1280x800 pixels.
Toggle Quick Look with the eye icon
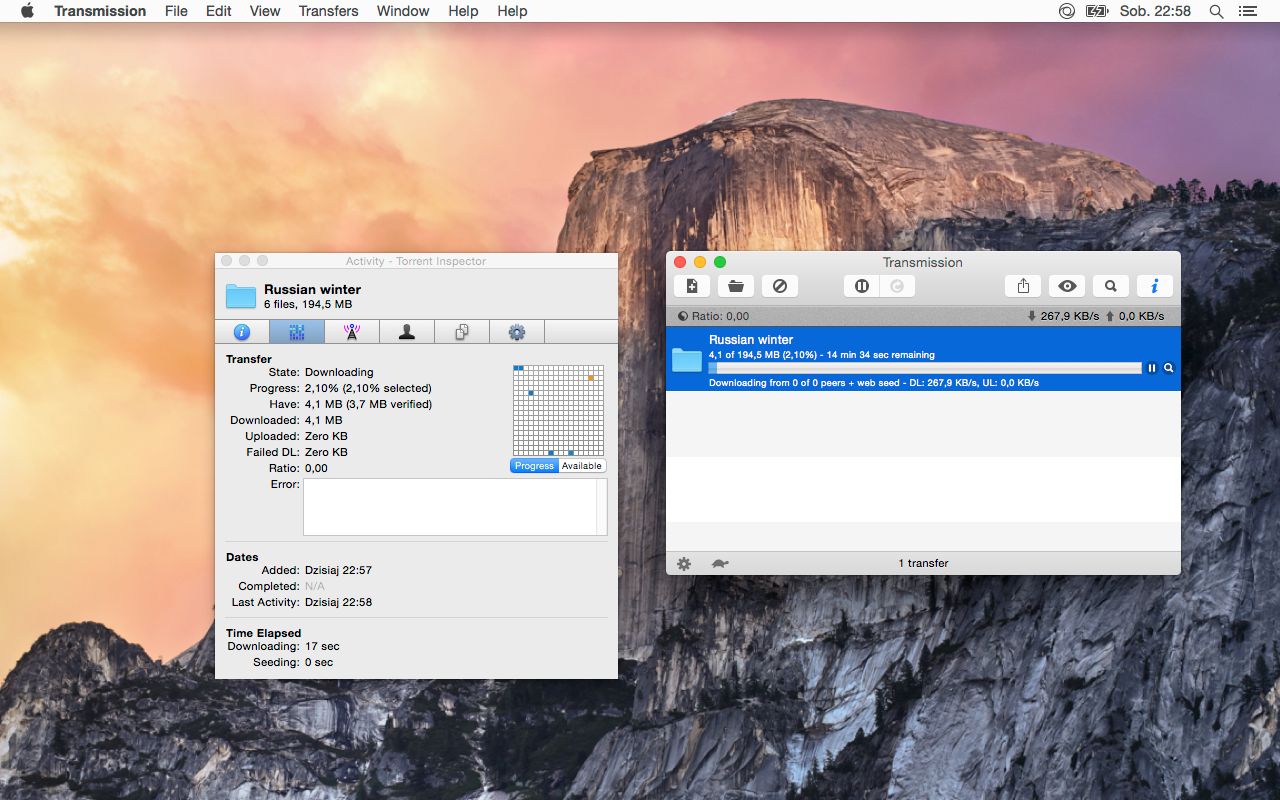click(1067, 286)
